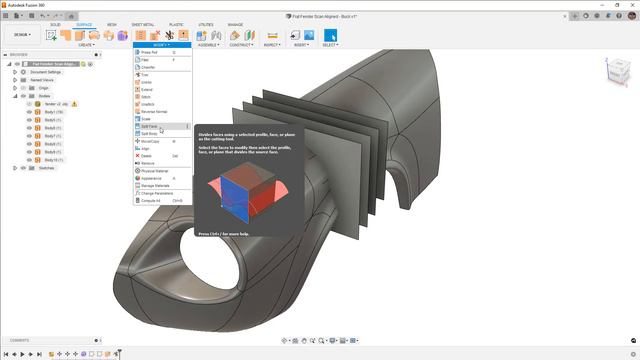Open the Inspect dropdown menu

coord(272,45)
